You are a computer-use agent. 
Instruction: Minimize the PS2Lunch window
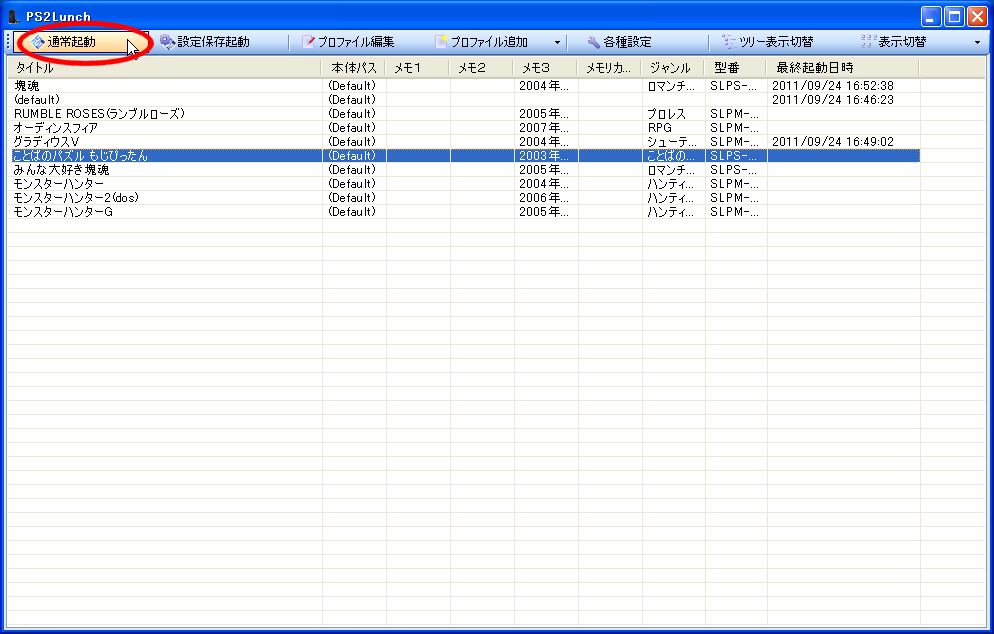[x=931, y=16]
